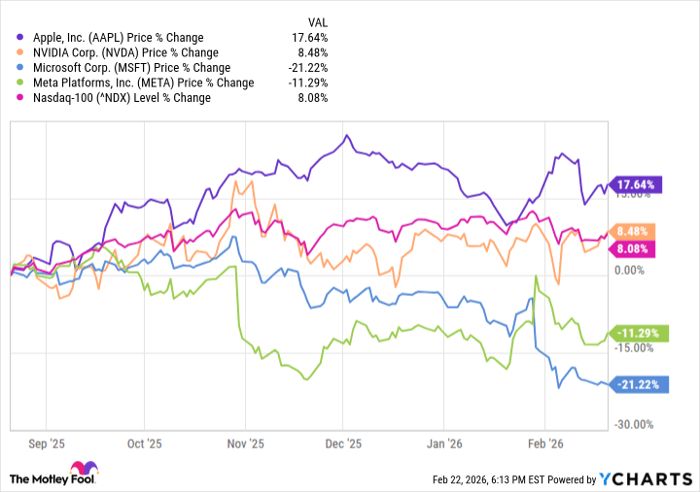
Task: Click the orange 8.48% end-of-line tag
Action: pyautogui.click(x=635, y=231)
